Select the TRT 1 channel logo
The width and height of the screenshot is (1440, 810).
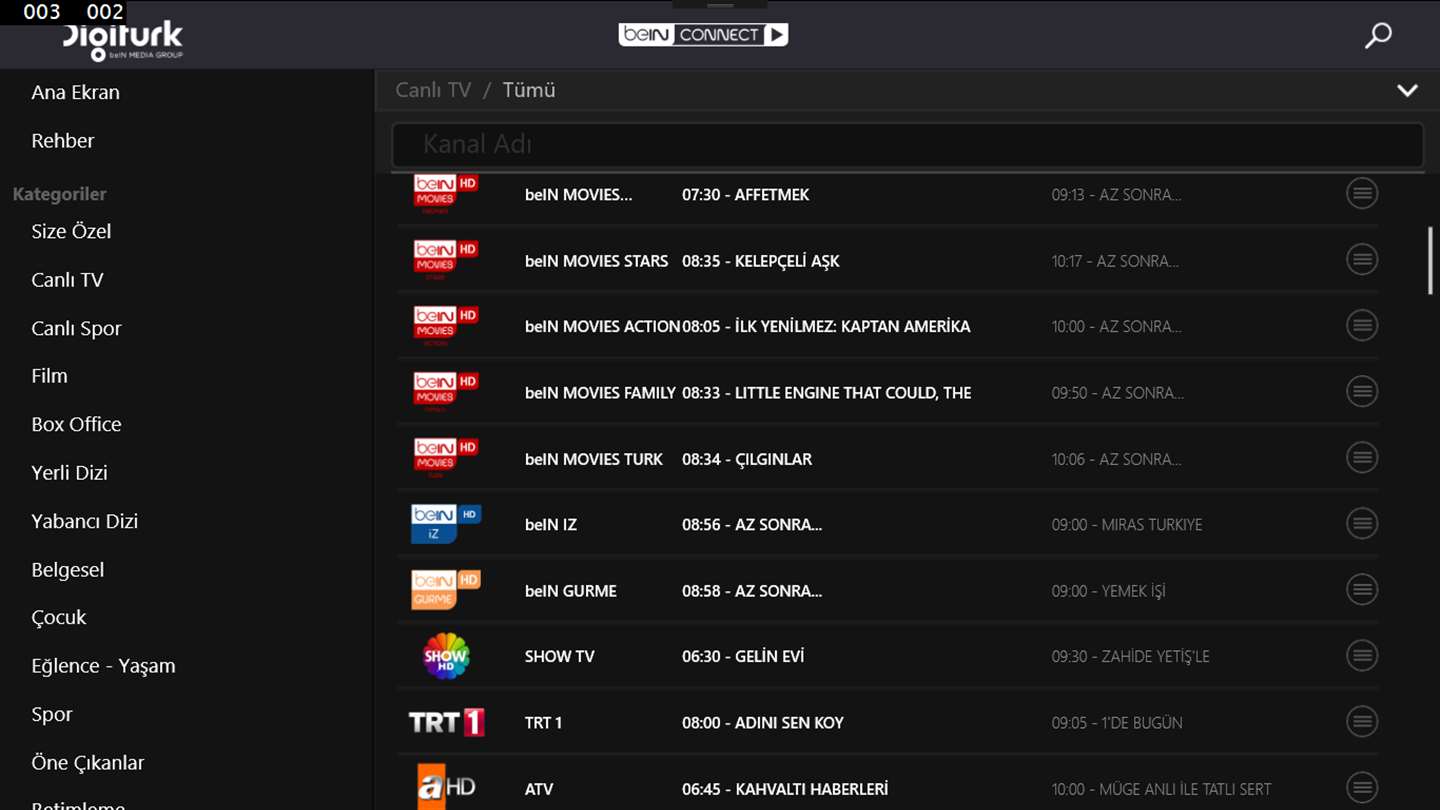446,722
